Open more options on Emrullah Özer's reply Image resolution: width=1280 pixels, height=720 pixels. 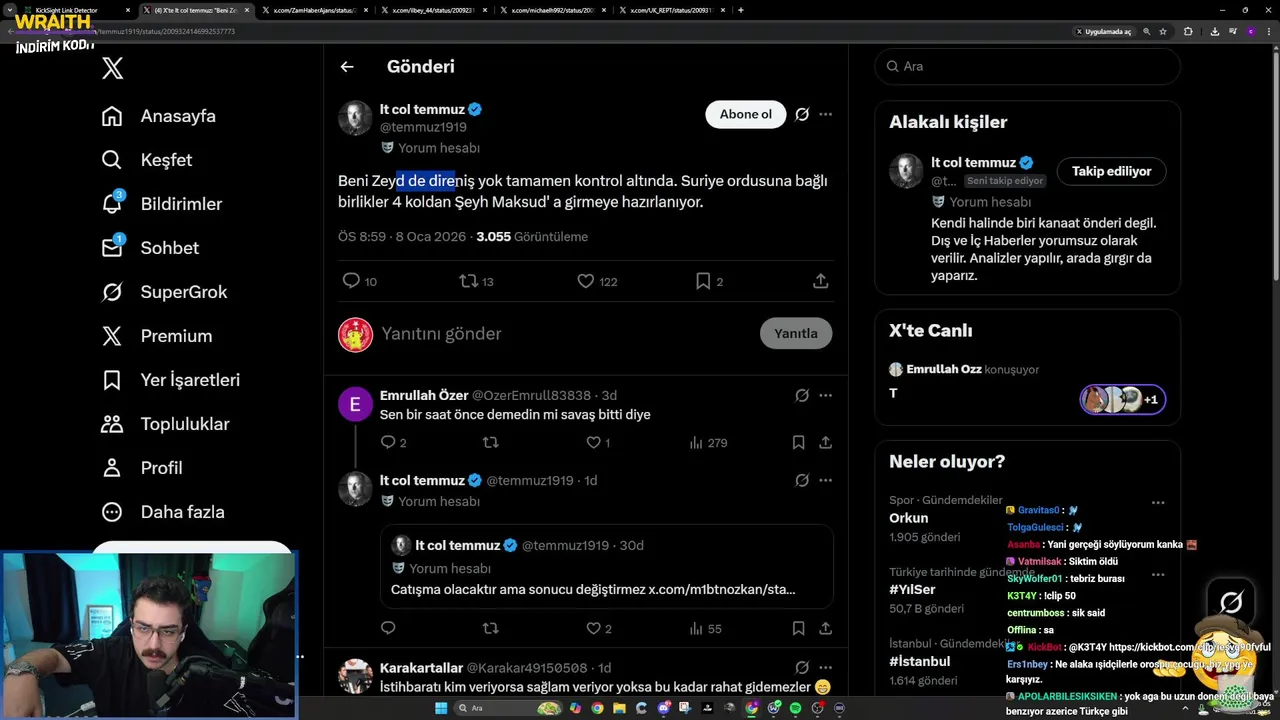point(825,395)
